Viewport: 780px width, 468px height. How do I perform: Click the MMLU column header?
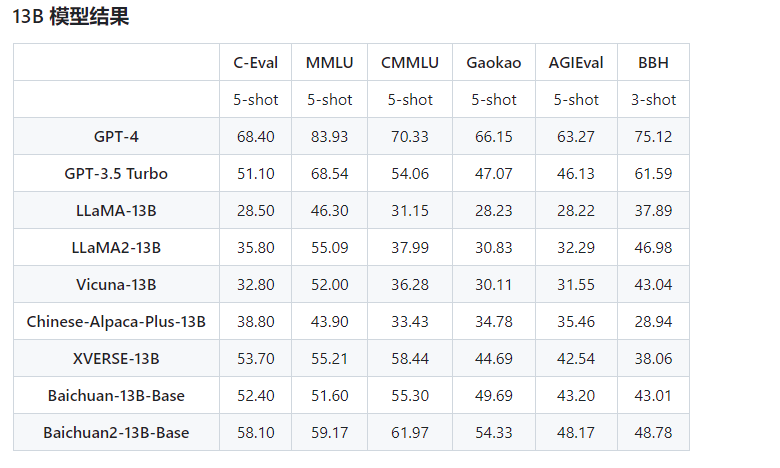[329, 62]
